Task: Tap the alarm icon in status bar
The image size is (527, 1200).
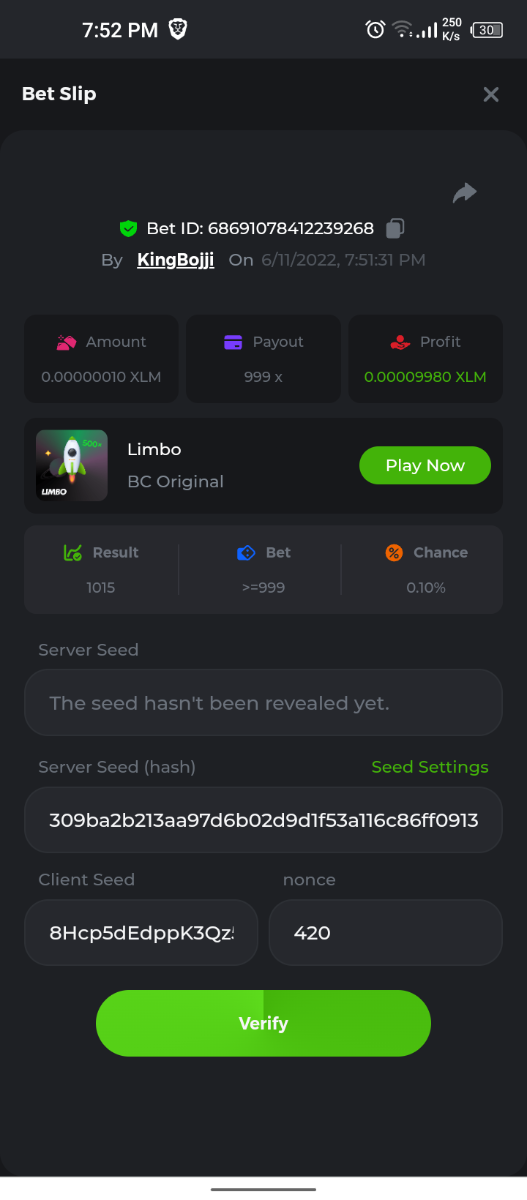Action: click(x=375, y=29)
